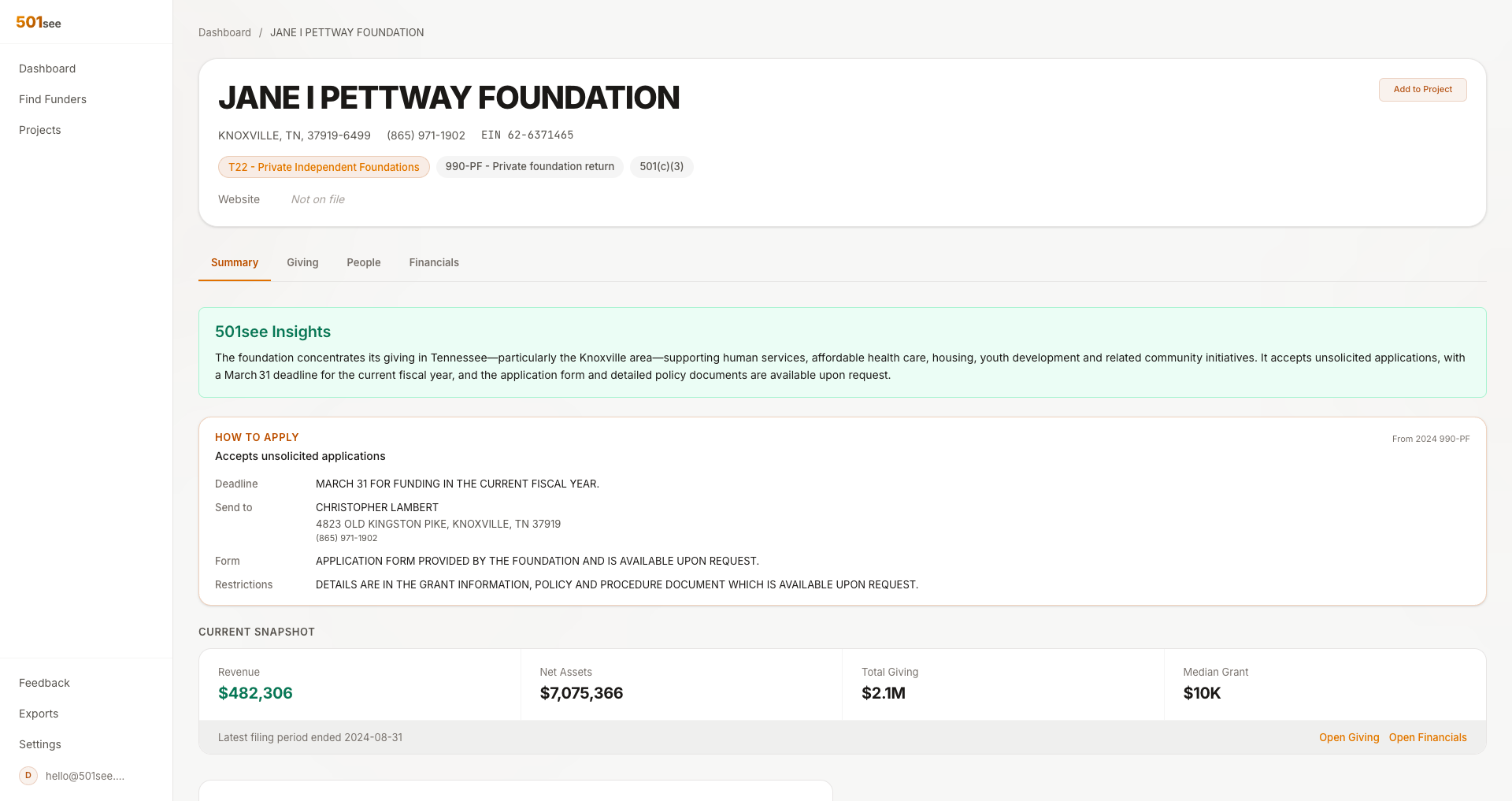Viewport: 1512px width, 801px height.
Task: Click the header phone number (865) 971-1902
Action: 426,135
